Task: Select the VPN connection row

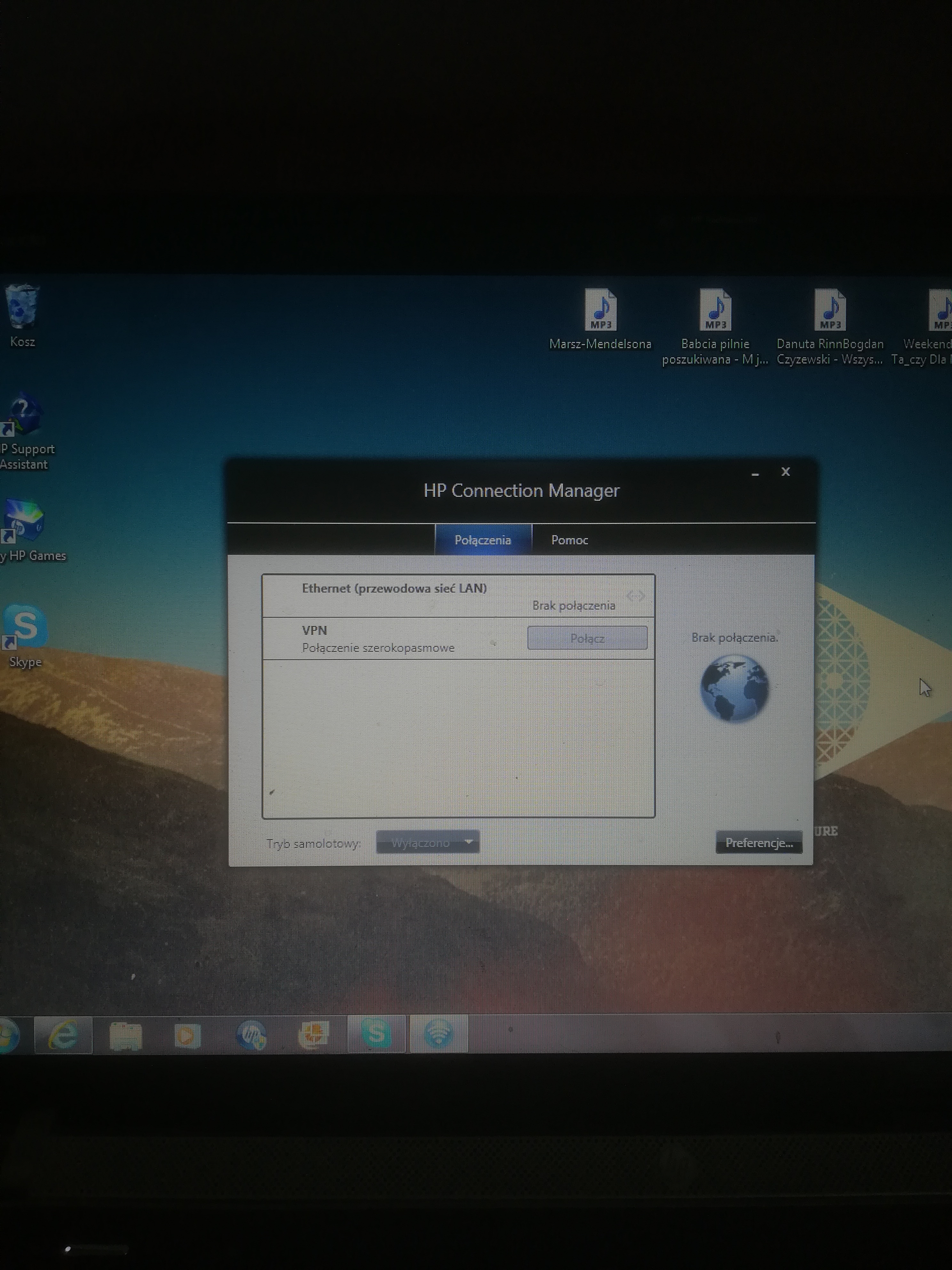Action: coord(458,639)
